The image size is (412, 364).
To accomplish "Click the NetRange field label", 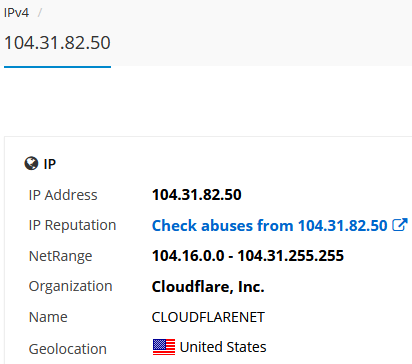I will (x=60, y=256).
